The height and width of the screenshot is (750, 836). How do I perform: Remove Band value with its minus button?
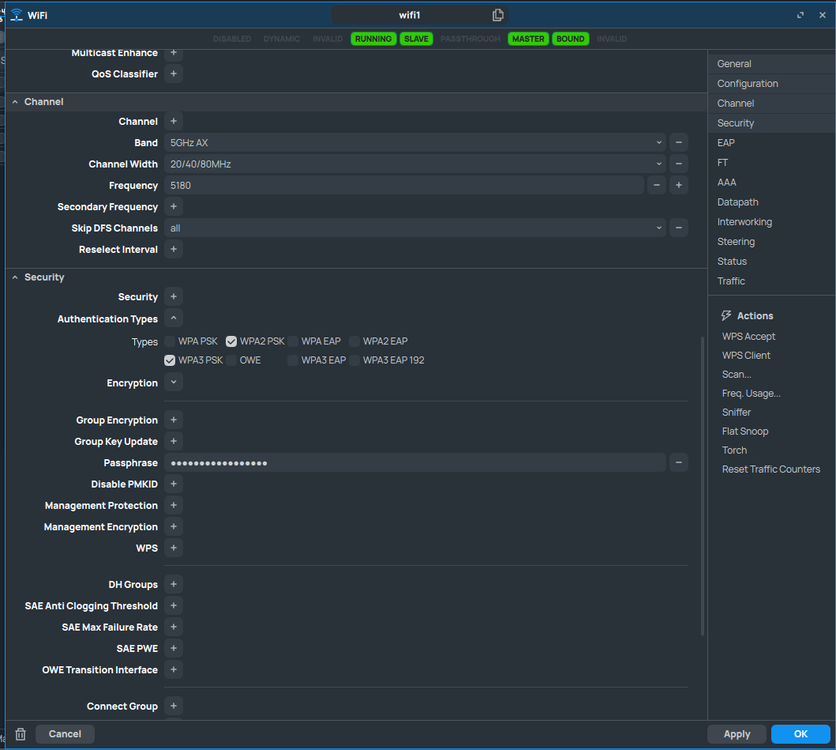point(678,143)
